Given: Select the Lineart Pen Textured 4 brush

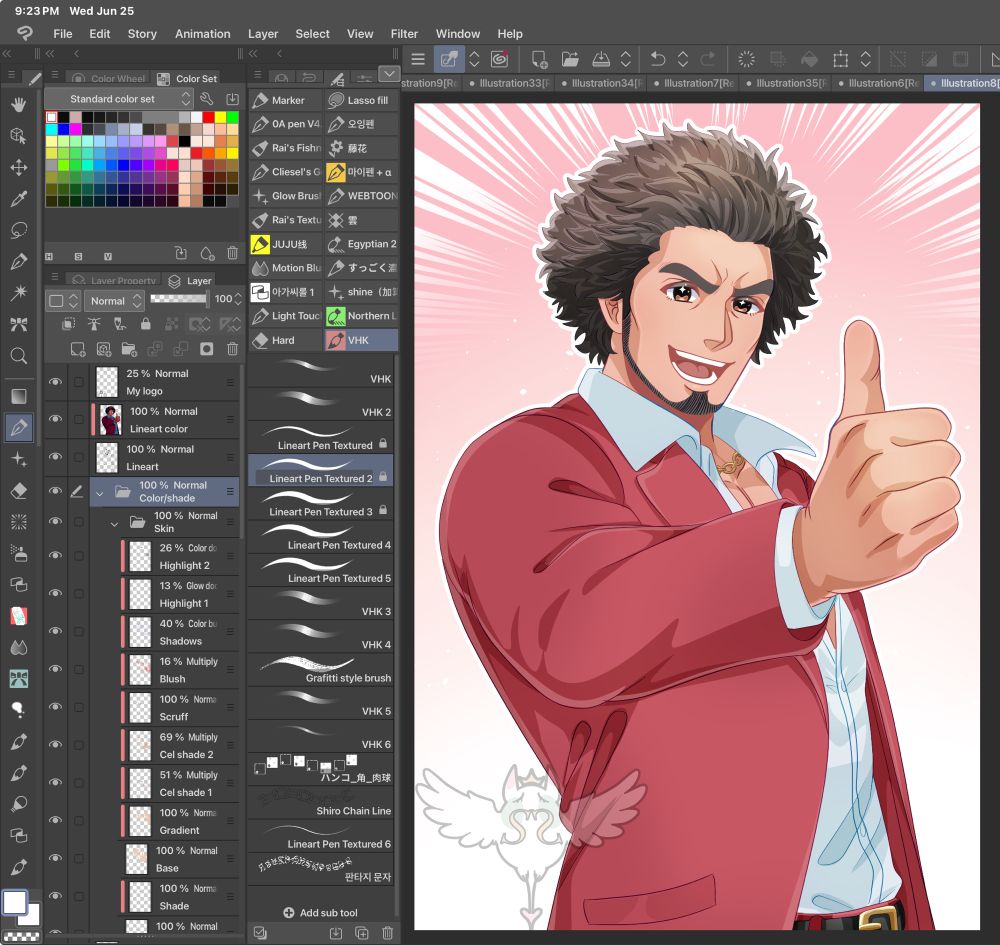Looking at the screenshot, I should point(320,537).
